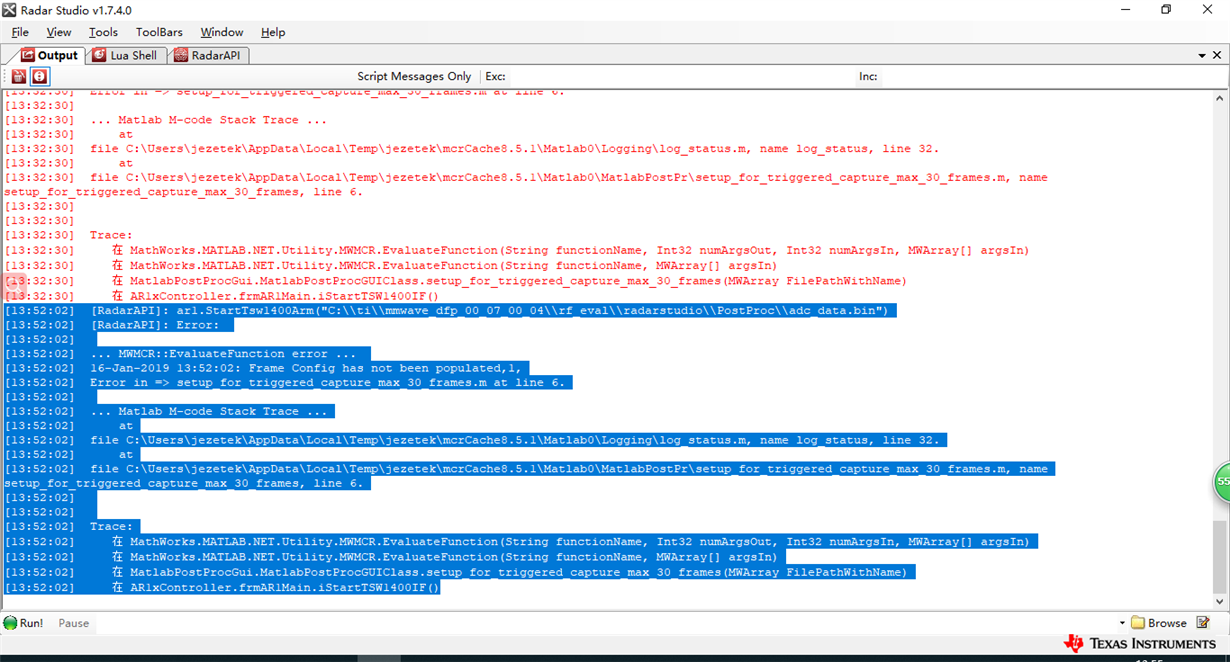1230x662 pixels.
Task: Click the vertical scrollbar thumb
Action: [x=1219, y=556]
